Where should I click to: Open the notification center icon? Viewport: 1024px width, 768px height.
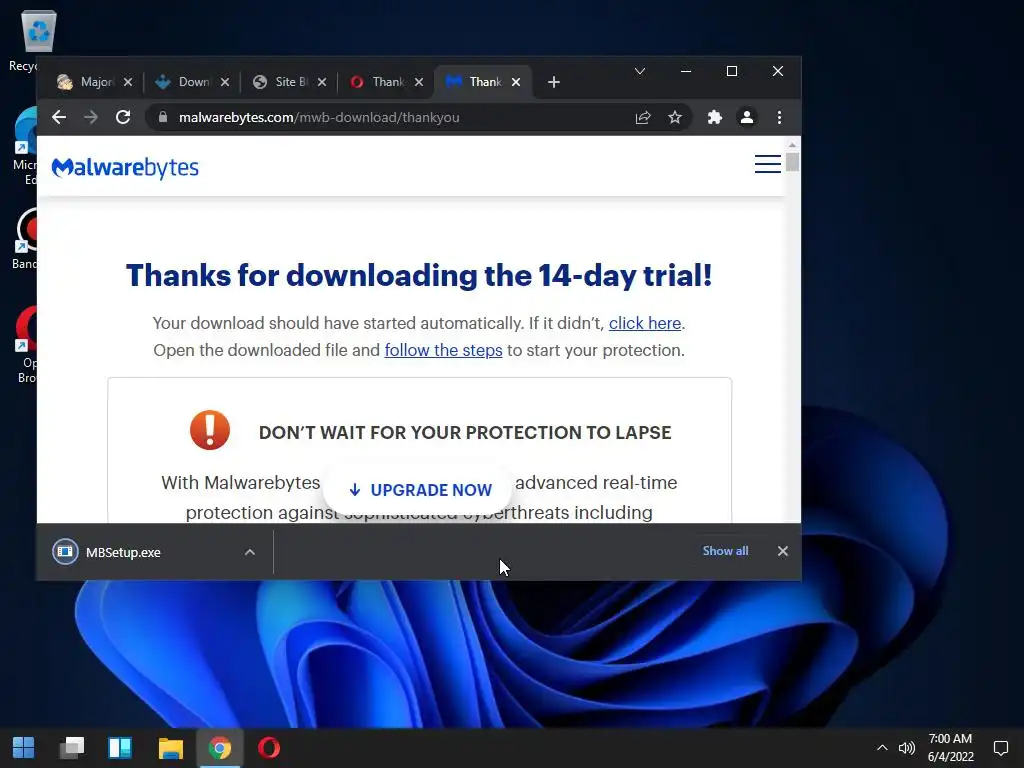[1000, 748]
